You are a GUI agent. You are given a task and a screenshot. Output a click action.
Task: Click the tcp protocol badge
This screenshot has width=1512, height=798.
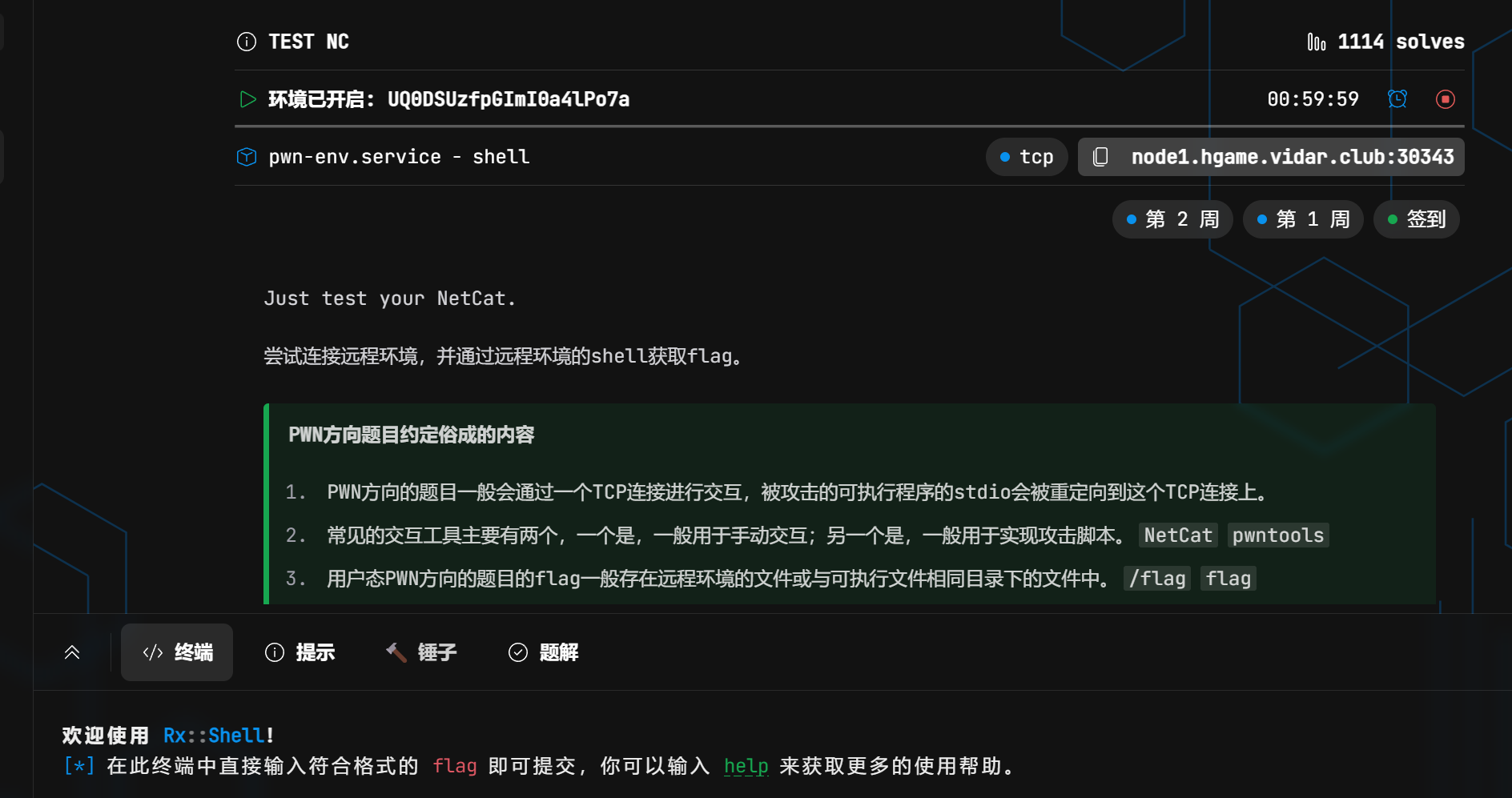(x=1027, y=157)
